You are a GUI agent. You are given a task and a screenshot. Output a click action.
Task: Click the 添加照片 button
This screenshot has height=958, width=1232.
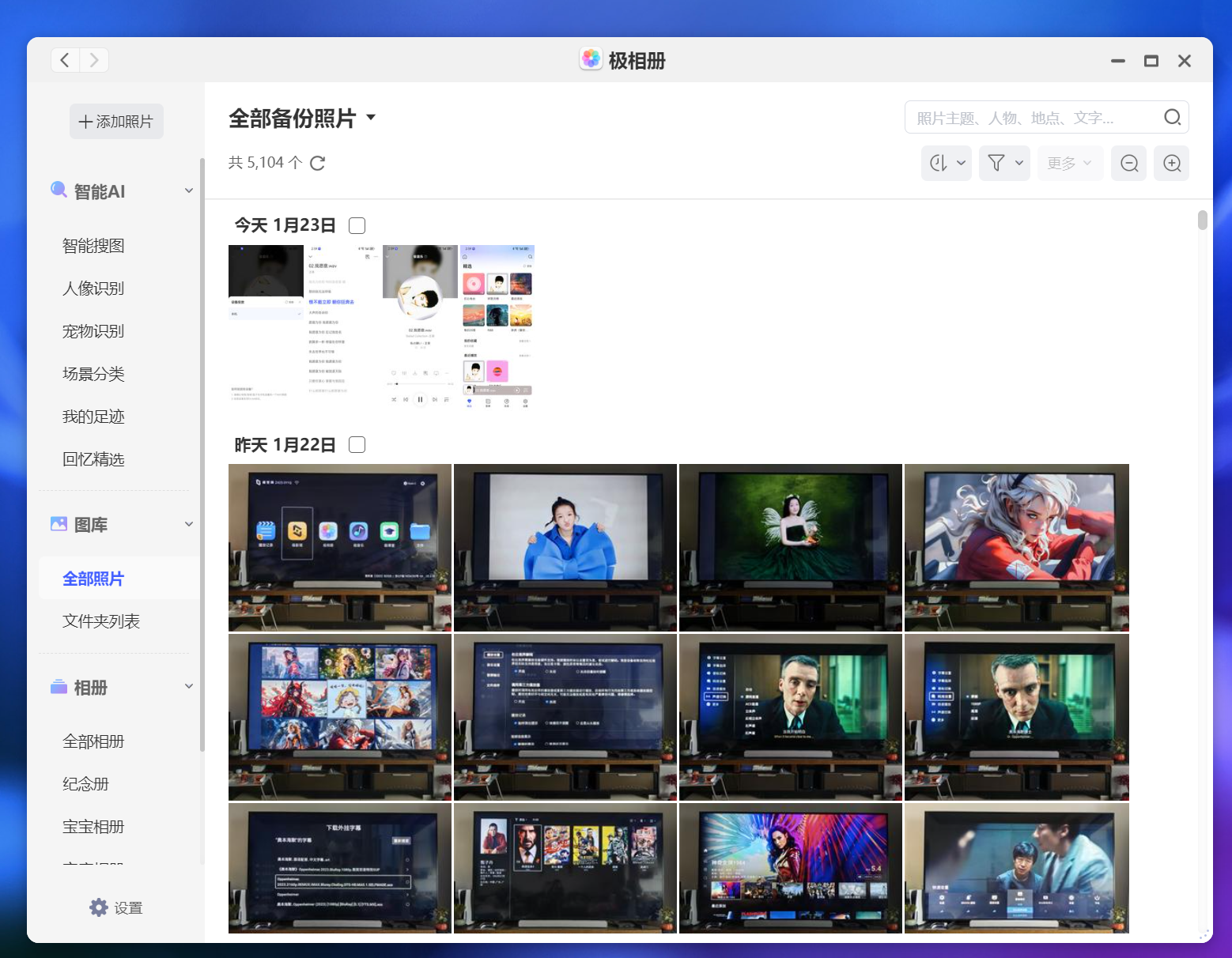point(116,122)
